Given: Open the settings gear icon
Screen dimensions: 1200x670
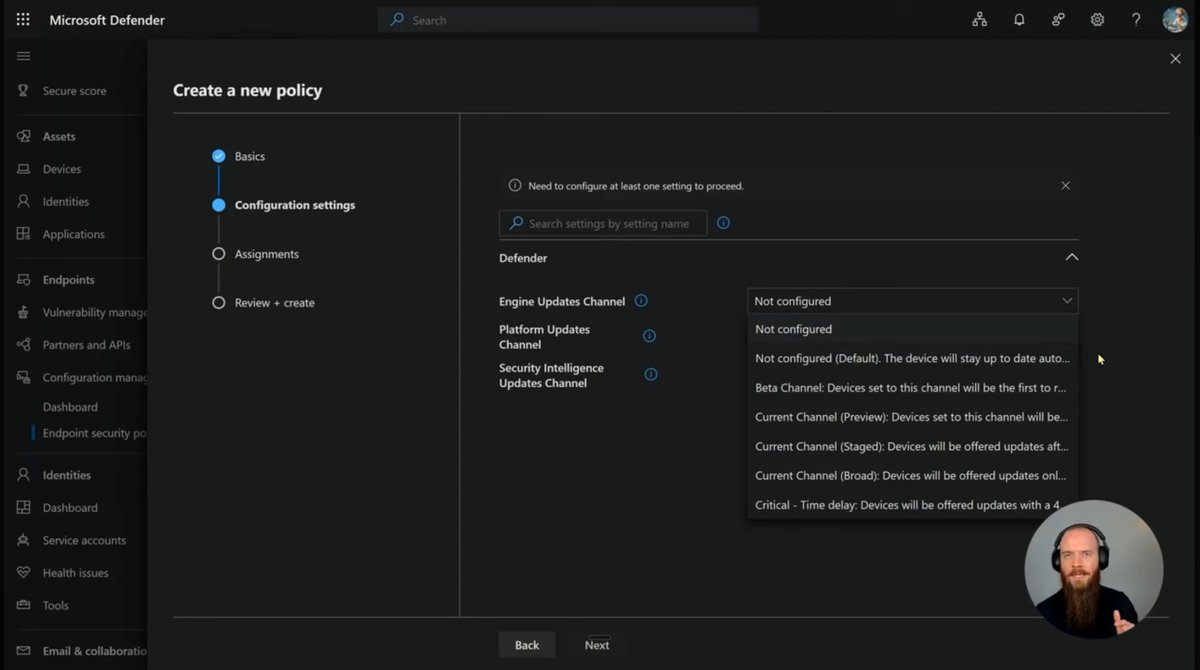Looking at the screenshot, I should click(x=1097, y=20).
